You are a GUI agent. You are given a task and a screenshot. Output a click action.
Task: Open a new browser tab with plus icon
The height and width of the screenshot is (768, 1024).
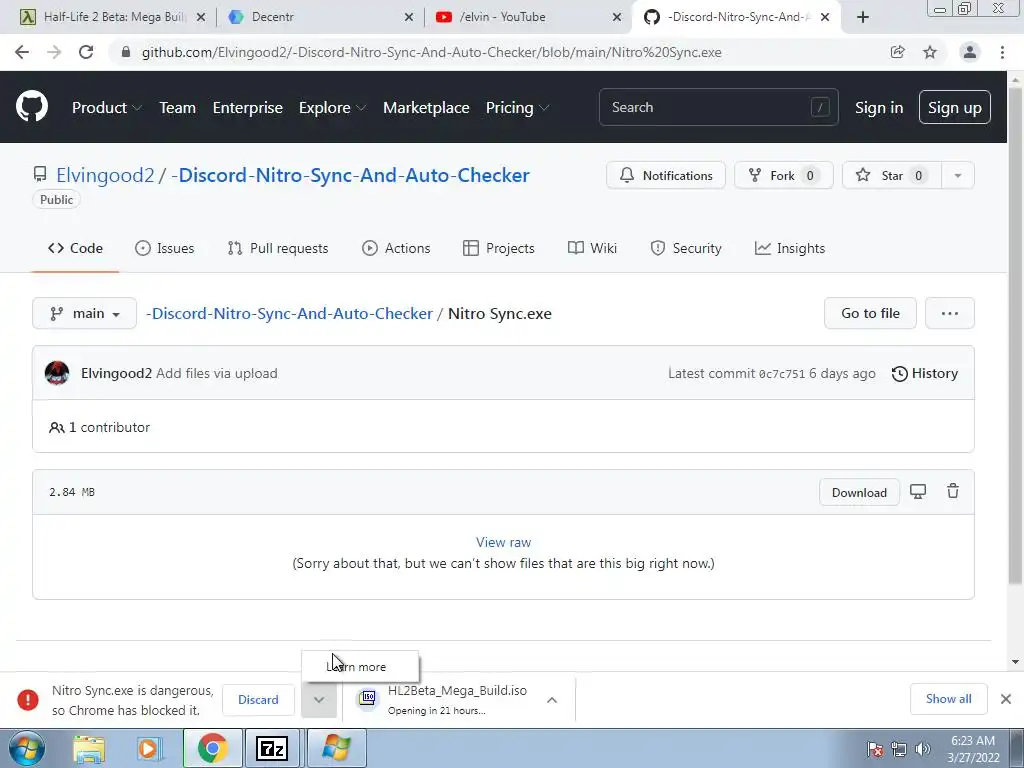pos(863,17)
